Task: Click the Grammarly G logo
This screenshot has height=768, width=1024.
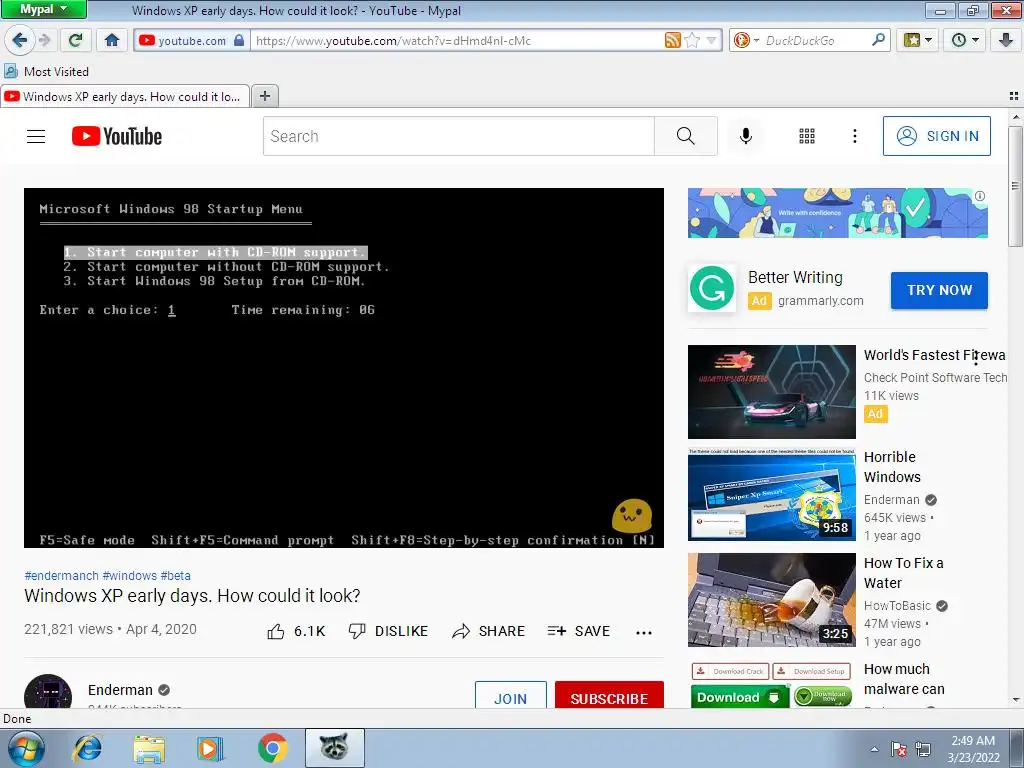Action: (712, 289)
